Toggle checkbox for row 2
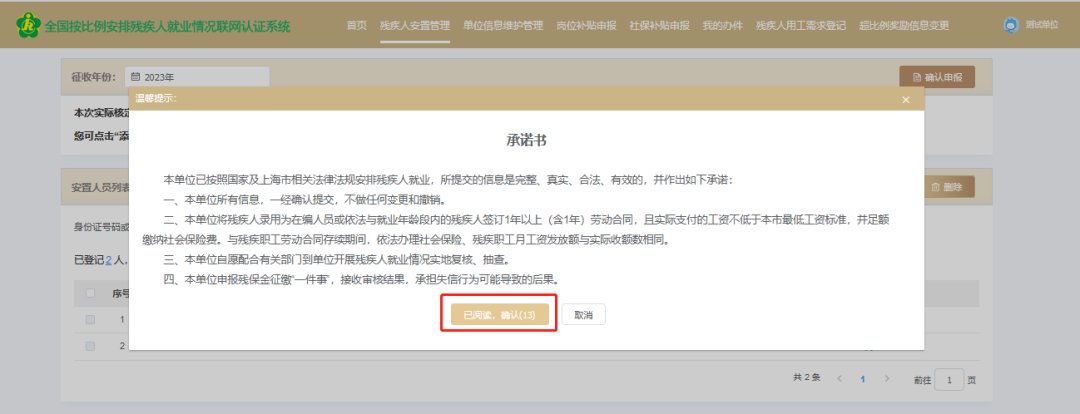The height and width of the screenshot is (414, 1080). [90, 346]
